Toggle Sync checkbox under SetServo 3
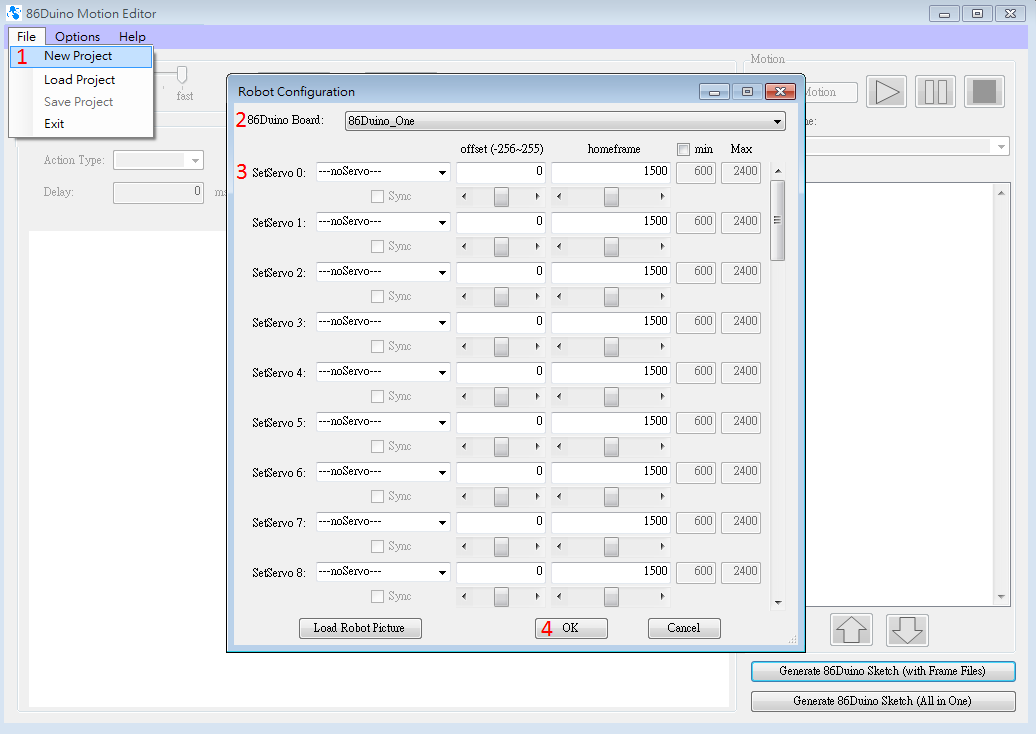This screenshot has height=734, width=1036. click(x=377, y=346)
